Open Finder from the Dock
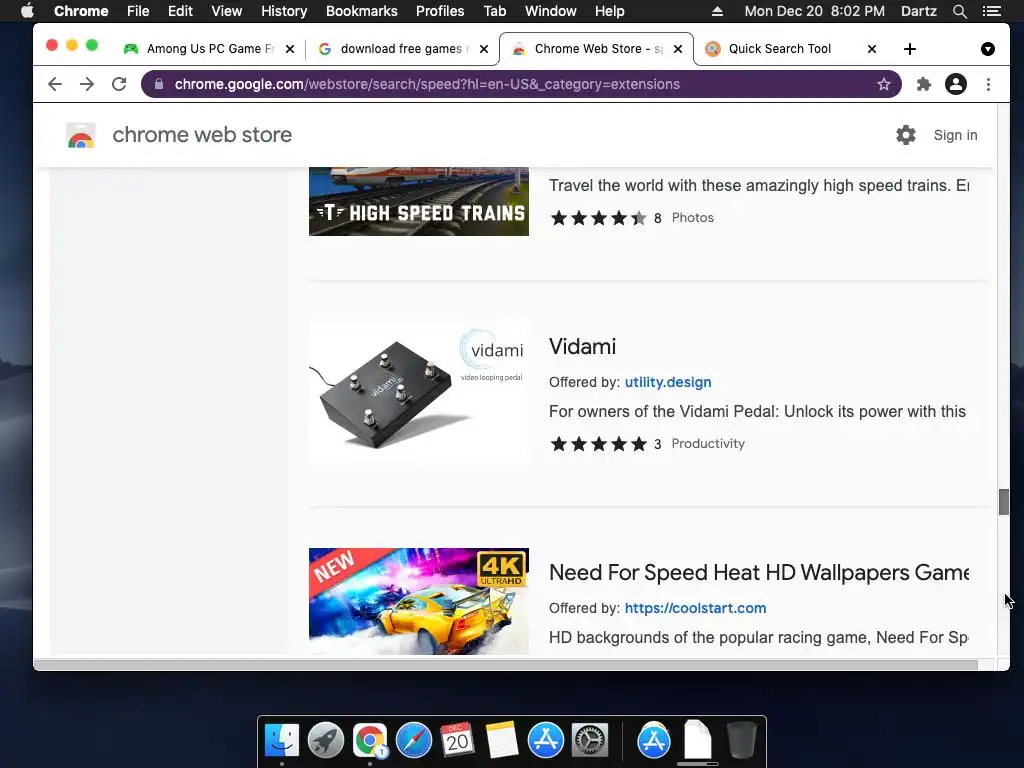Screen dimensions: 1024x768 click(x=282, y=741)
